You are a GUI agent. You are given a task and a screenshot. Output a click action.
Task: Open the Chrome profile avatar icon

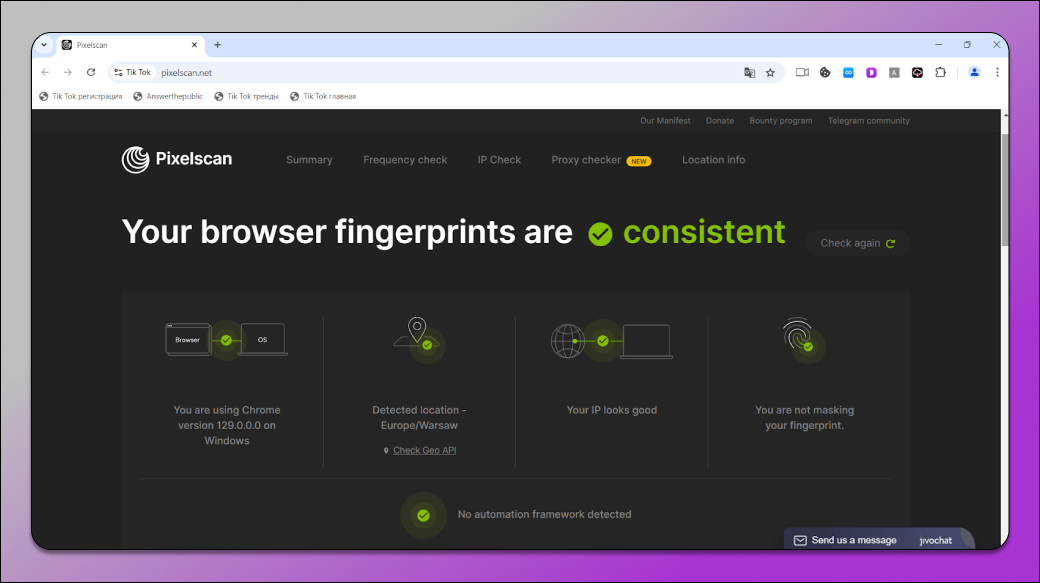click(974, 73)
